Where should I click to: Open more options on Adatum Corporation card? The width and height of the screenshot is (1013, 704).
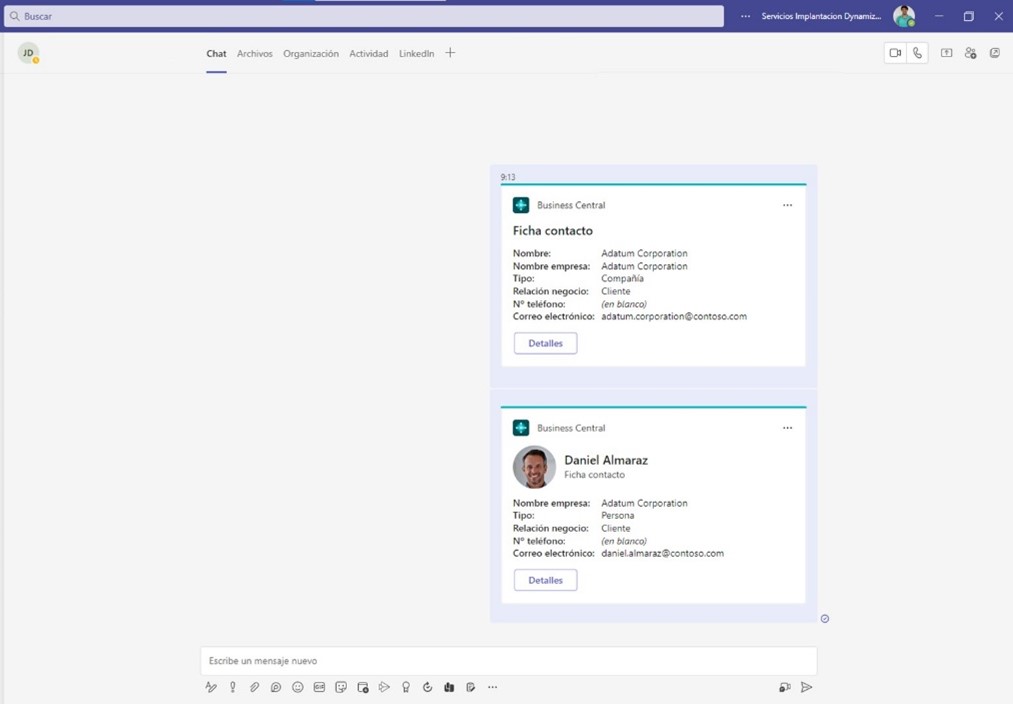tap(788, 205)
